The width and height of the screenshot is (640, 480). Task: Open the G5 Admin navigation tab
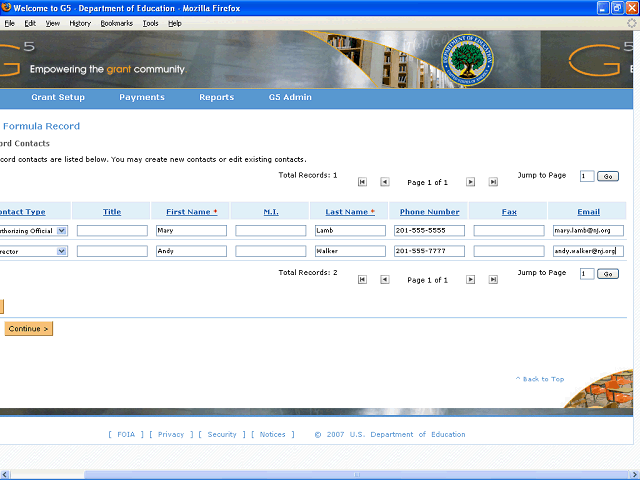pyautogui.click(x=290, y=97)
